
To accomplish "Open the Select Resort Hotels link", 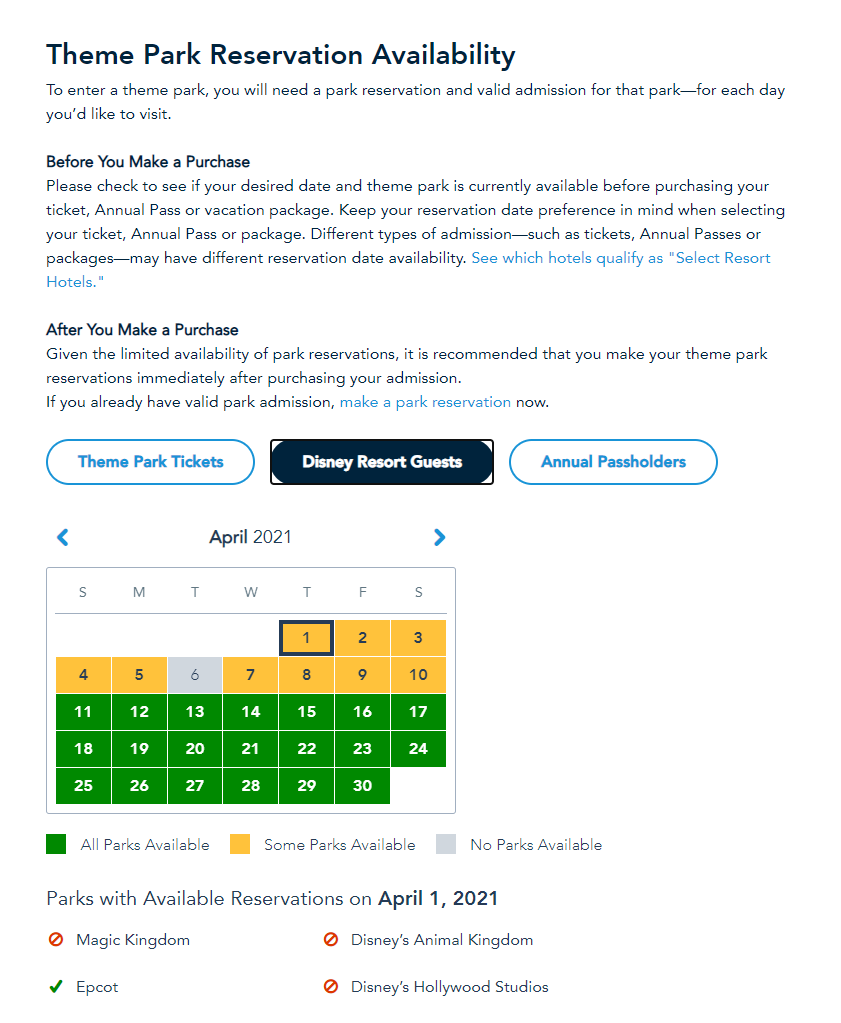I will [x=620, y=258].
